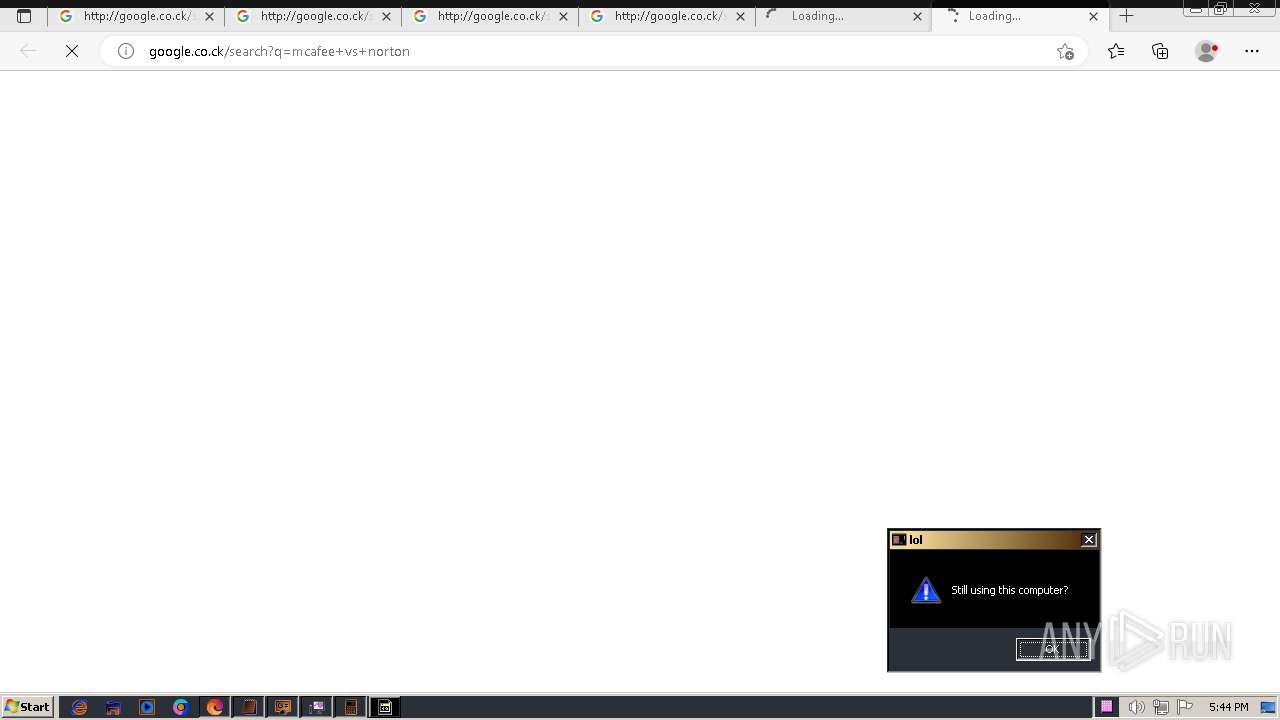Open the Favorites list
Image resolution: width=1280 pixels, height=720 pixels.
(1116, 51)
